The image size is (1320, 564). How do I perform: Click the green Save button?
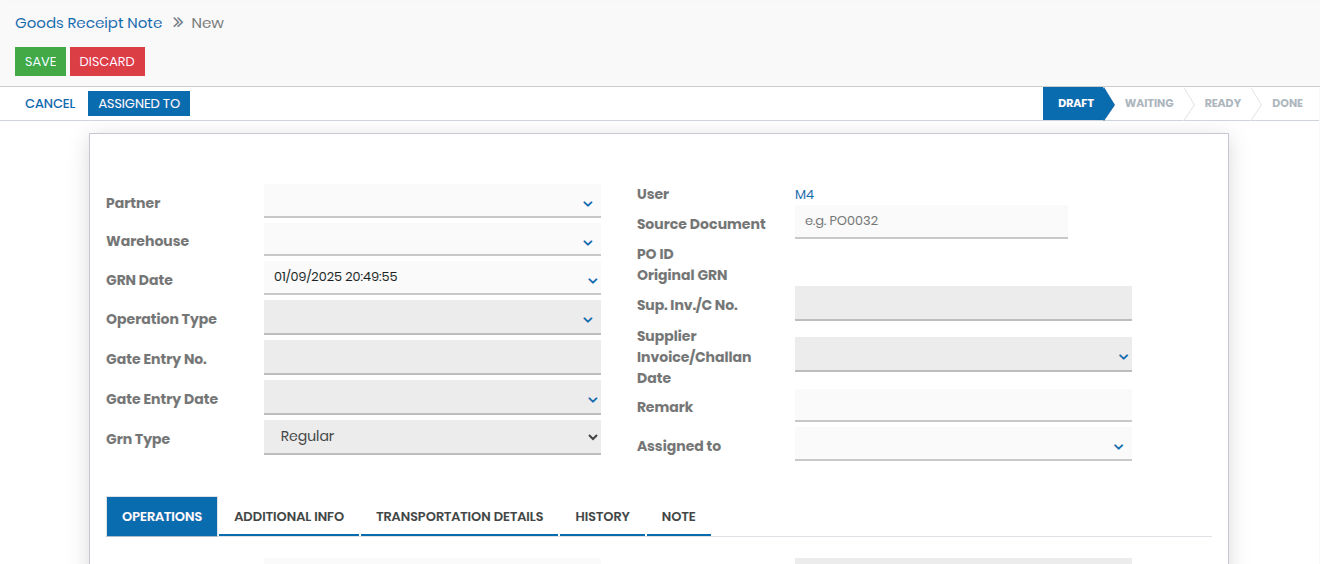click(x=40, y=62)
